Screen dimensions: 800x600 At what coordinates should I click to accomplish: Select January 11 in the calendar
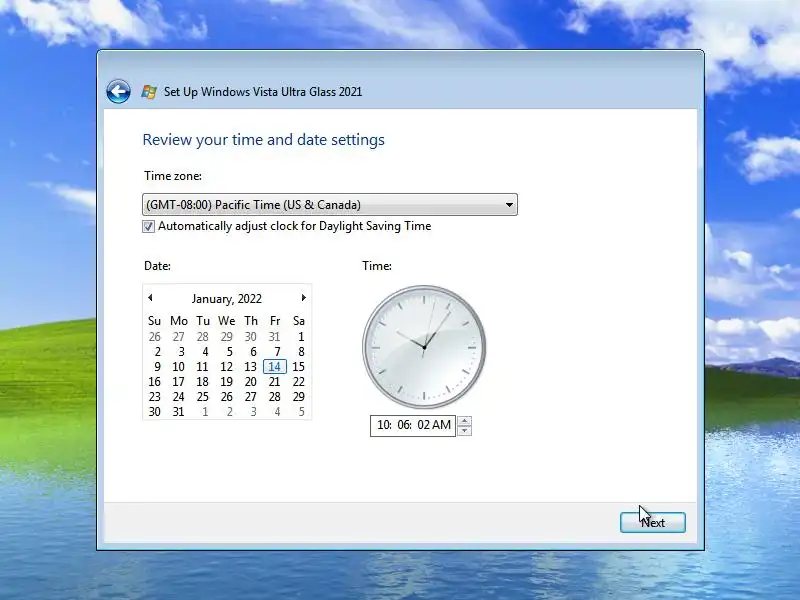point(203,366)
